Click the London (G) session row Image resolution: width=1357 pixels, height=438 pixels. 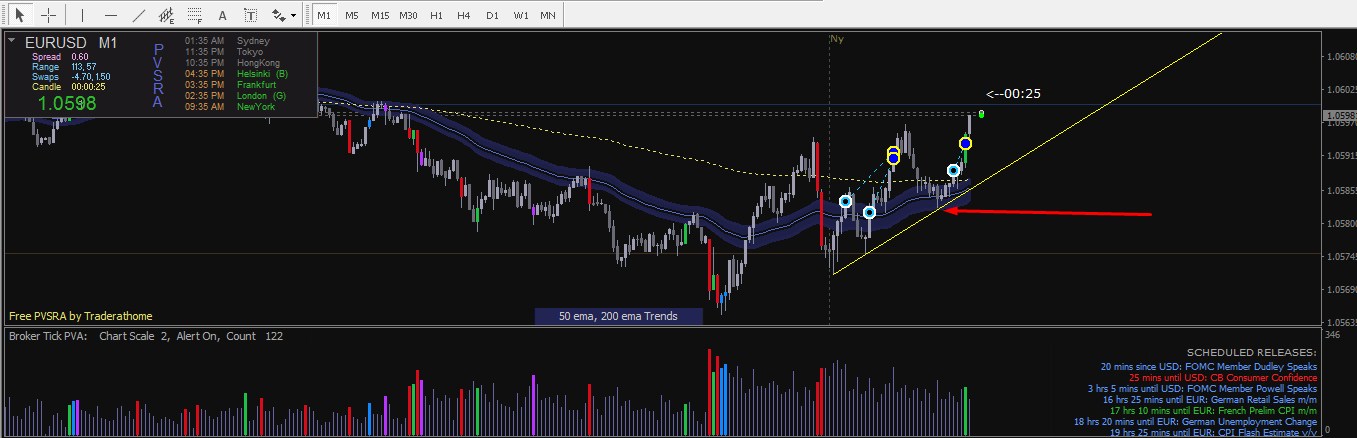(x=235, y=95)
